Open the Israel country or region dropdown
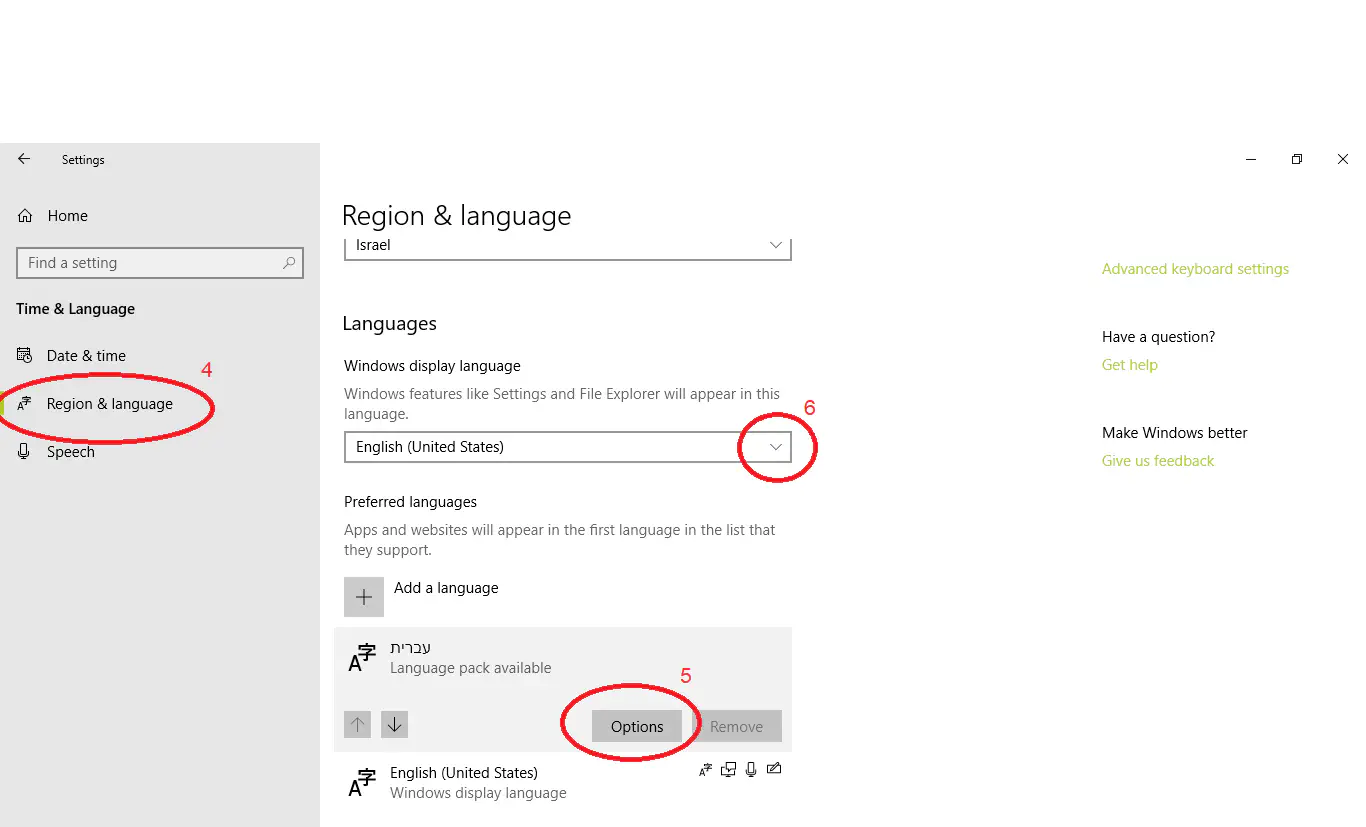 coord(775,245)
